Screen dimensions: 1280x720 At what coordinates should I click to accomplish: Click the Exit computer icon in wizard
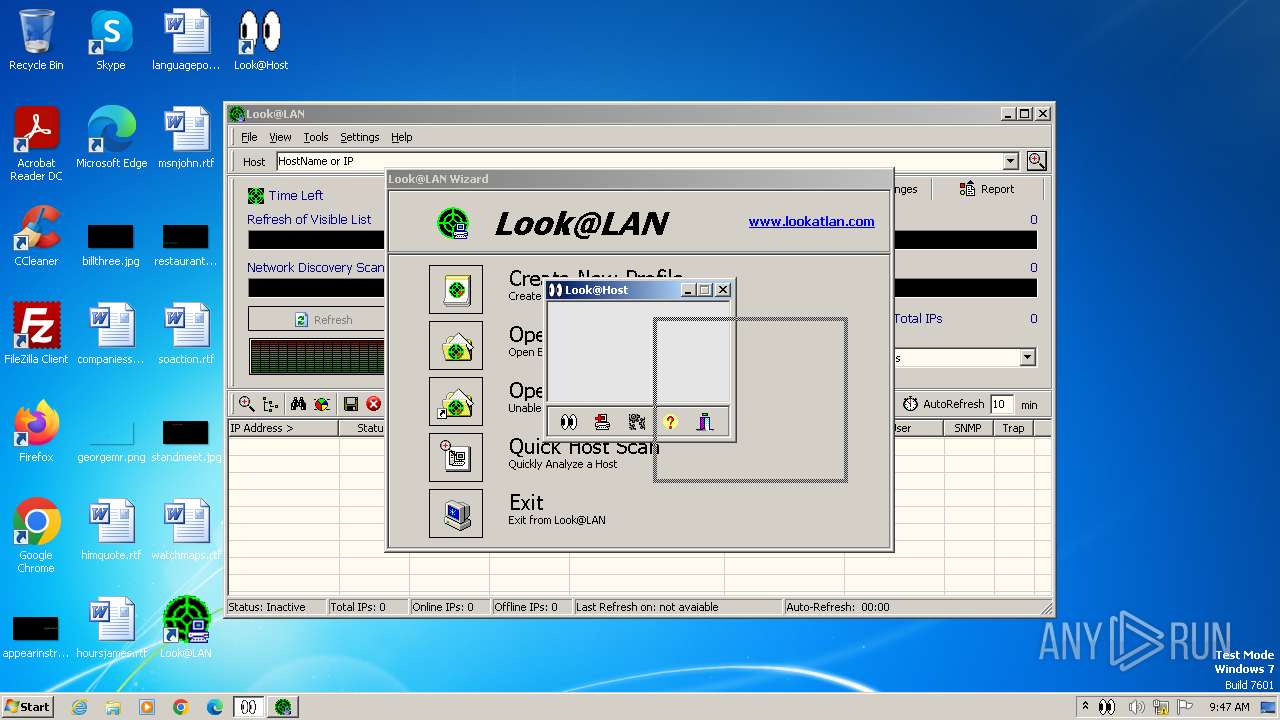coord(456,513)
